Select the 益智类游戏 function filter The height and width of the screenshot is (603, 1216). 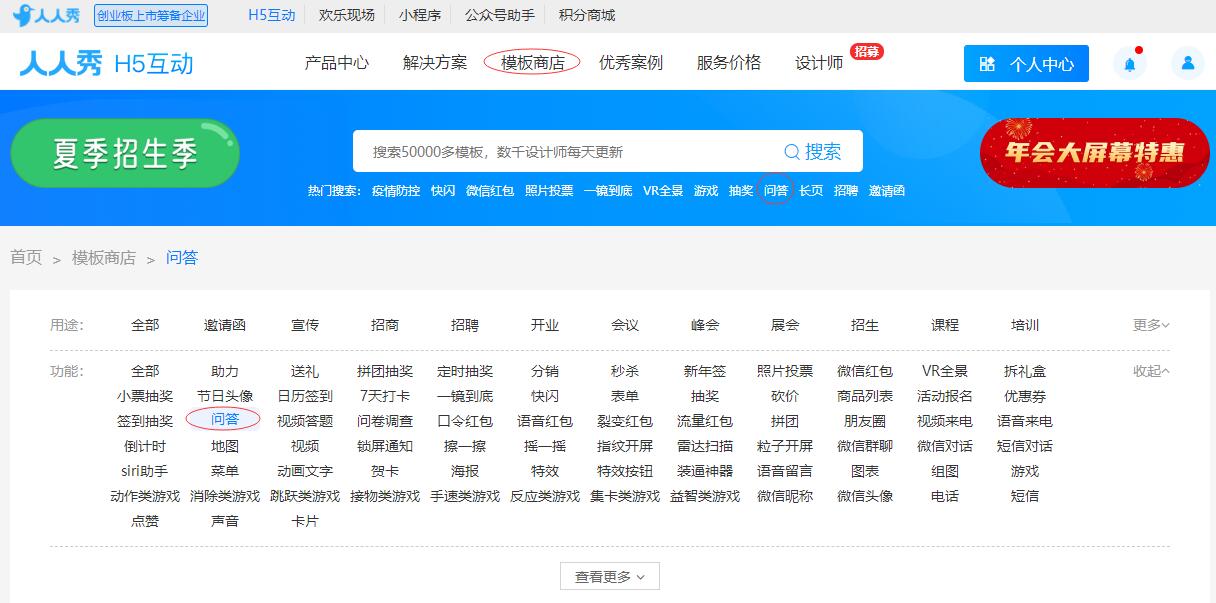tap(705, 496)
